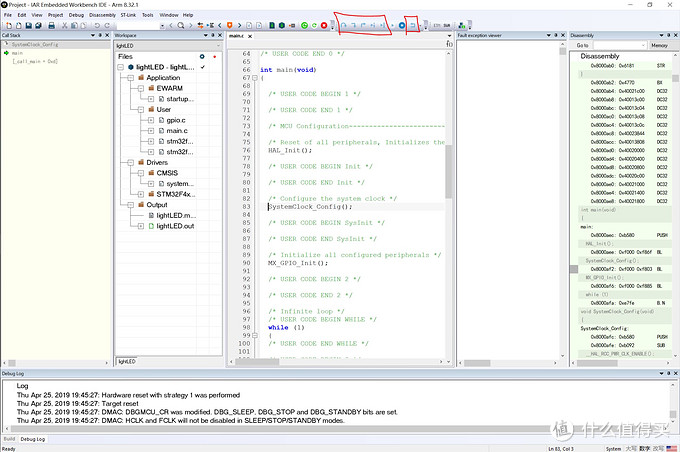
Task: Click the Make build icon
Action: tap(282, 26)
